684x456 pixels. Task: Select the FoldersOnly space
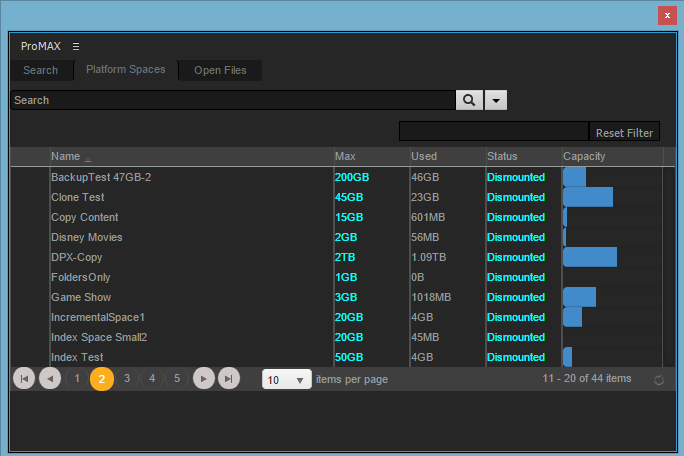tap(81, 278)
